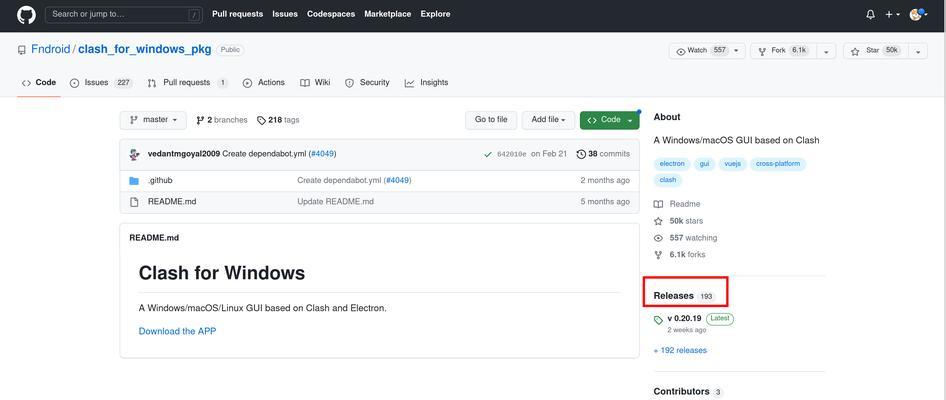The image size is (946, 400).
Task: Click the Go to file button
Action: (491, 120)
